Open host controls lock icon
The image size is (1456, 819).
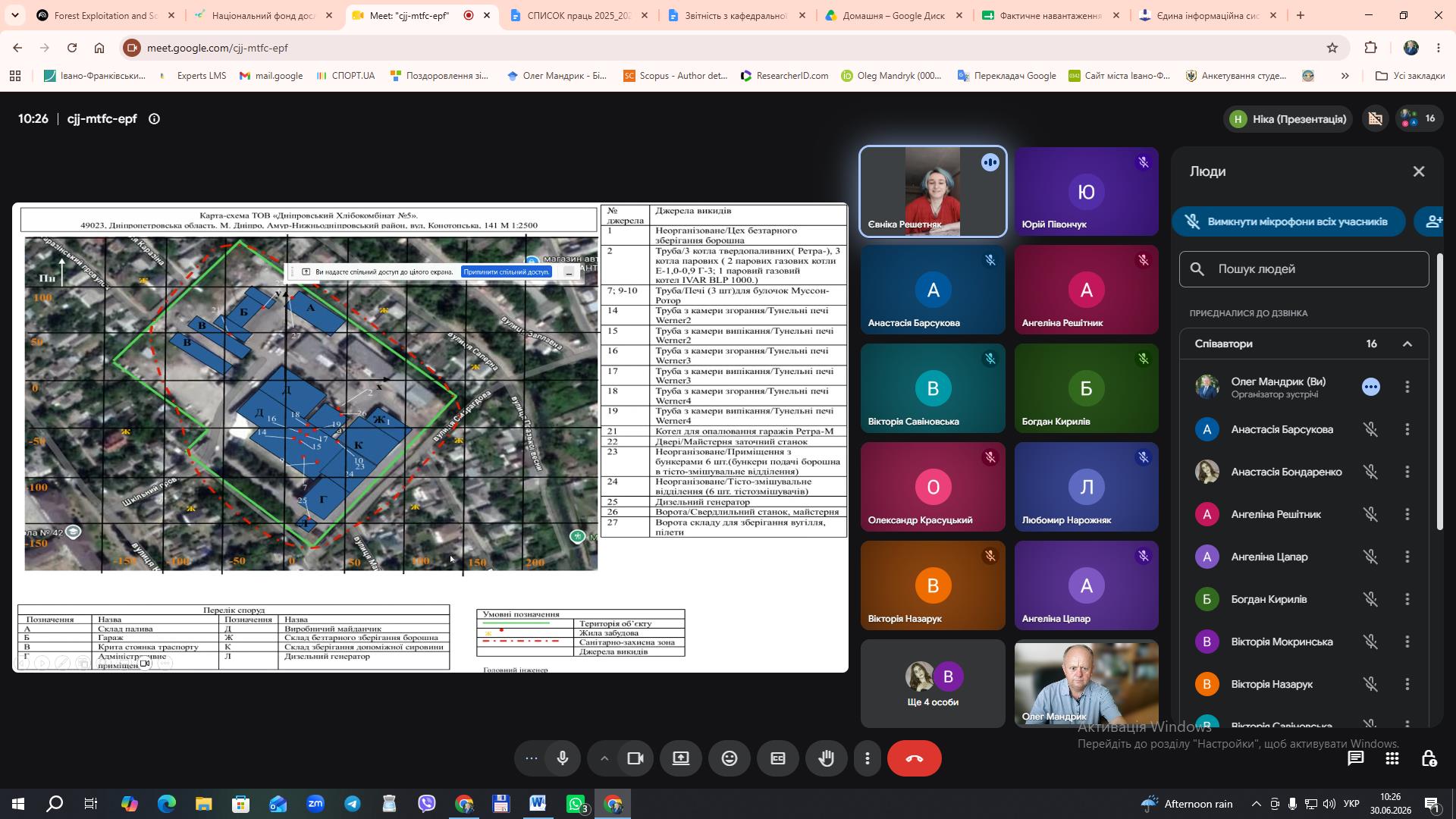tap(1429, 758)
